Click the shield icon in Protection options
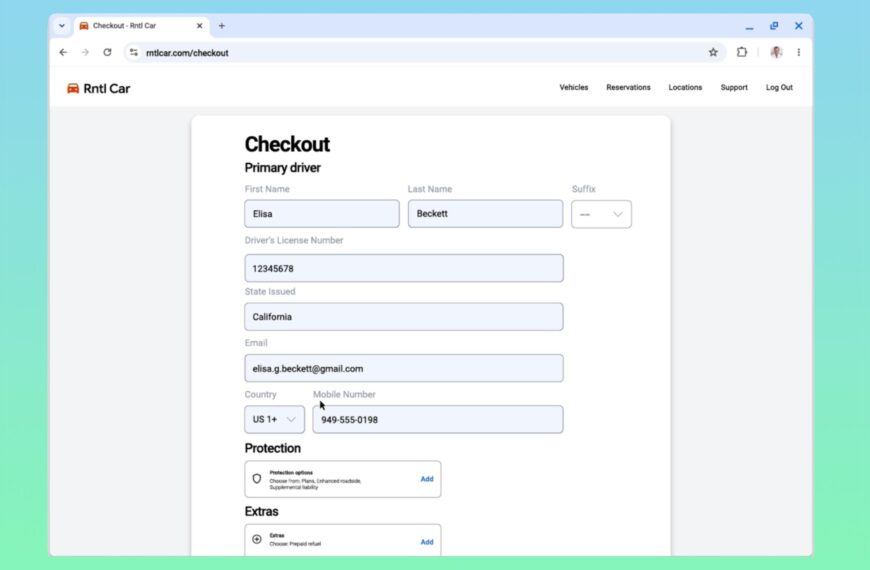Image resolution: width=870 pixels, height=570 pixels. (x=257, y=478)
